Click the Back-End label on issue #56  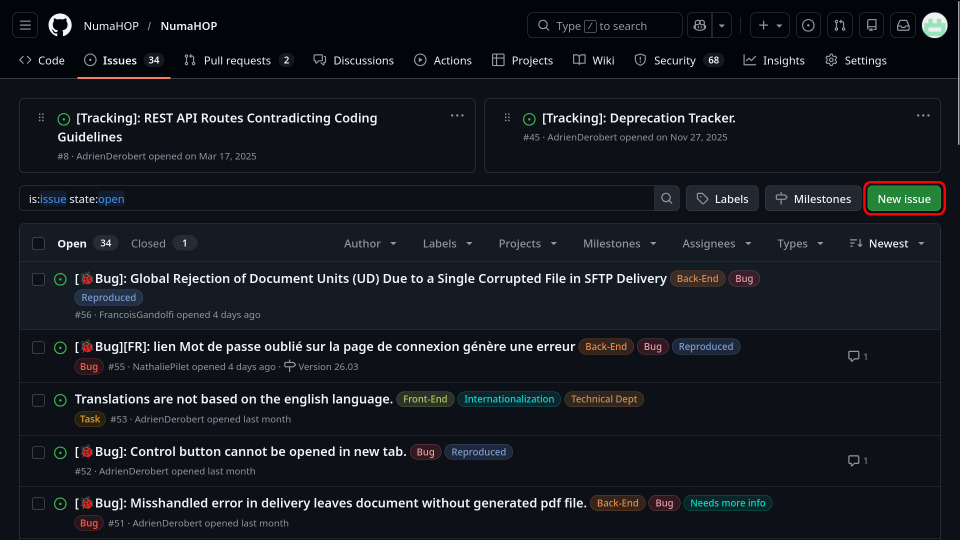point(697,279)
